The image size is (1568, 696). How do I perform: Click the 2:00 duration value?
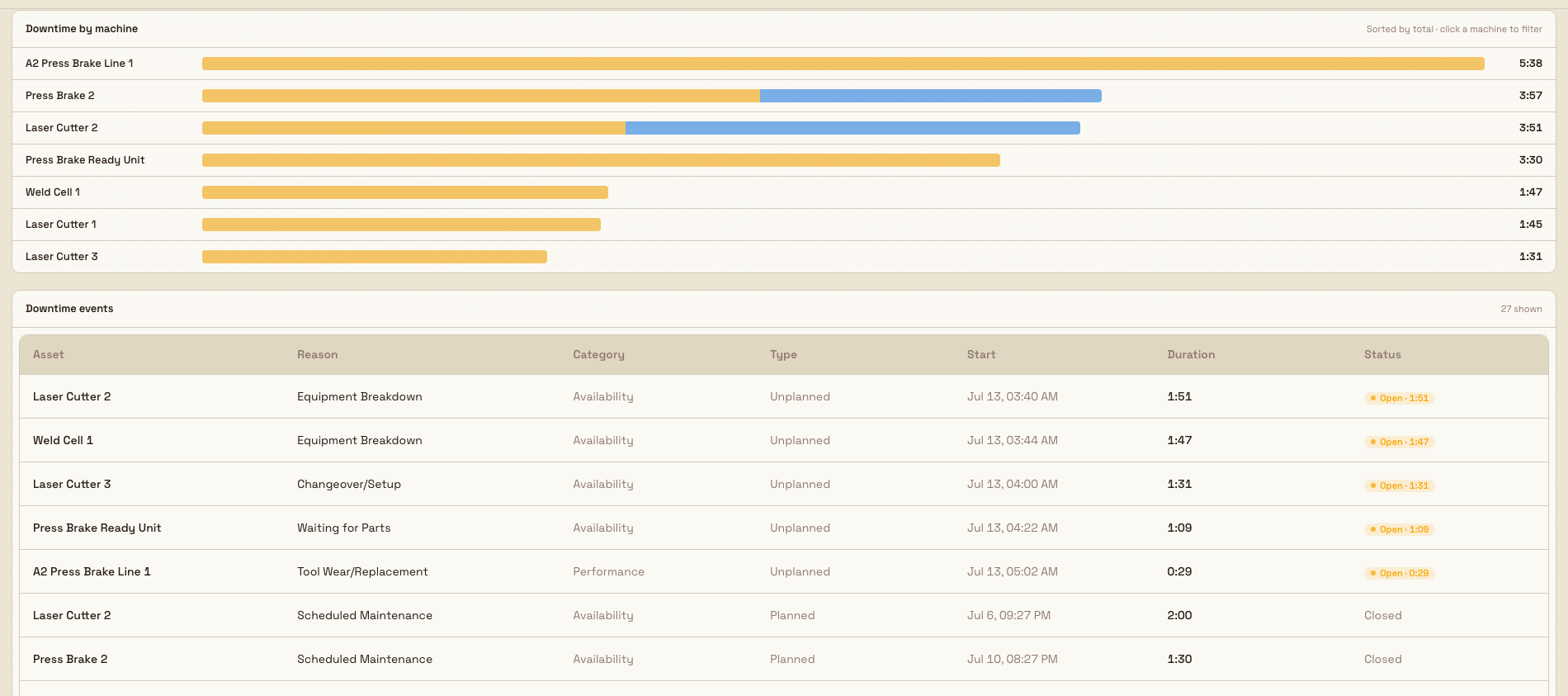point(1179,616)
